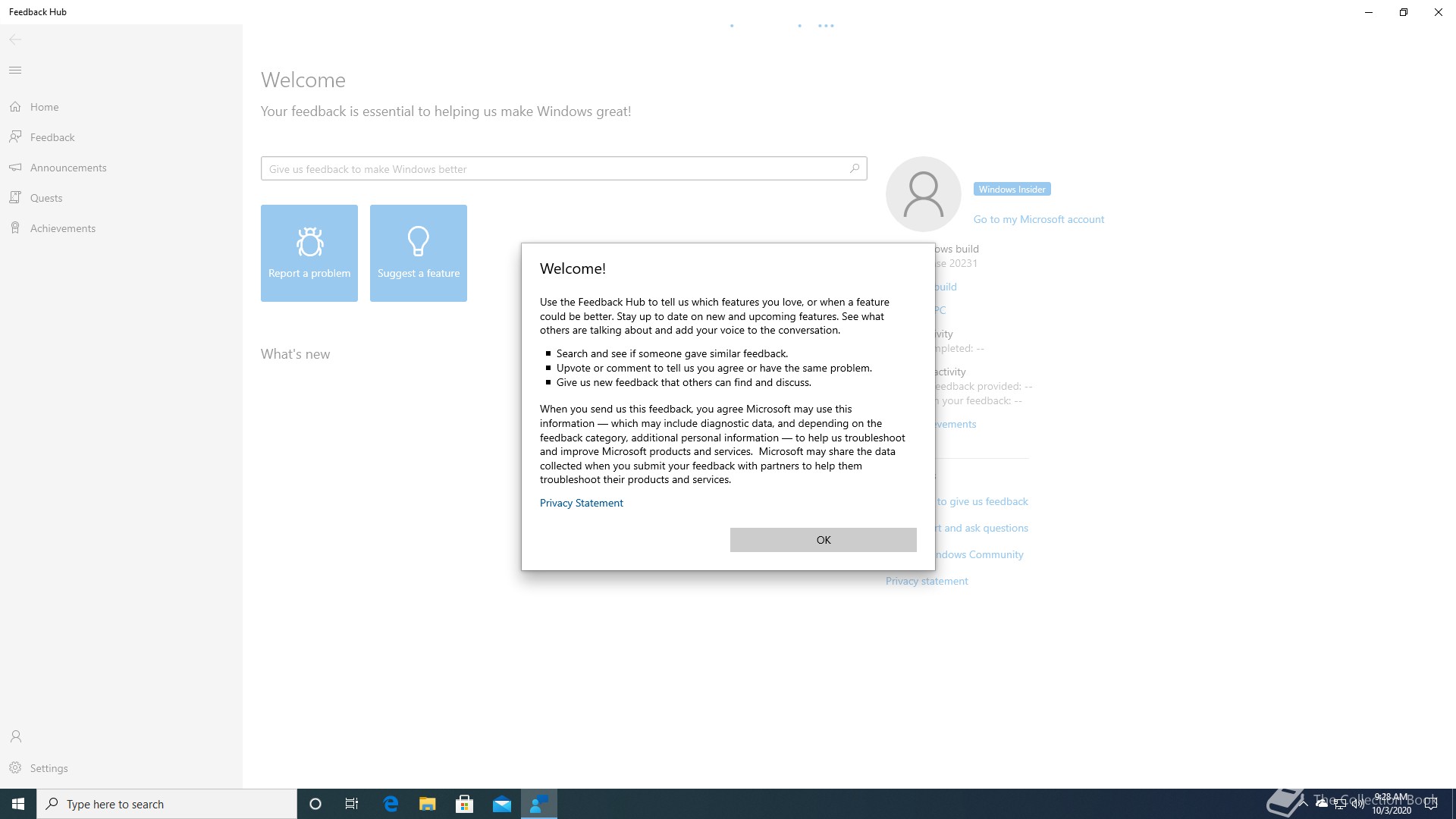The image size is (1456, 819).
Task: Open Feedback section in sidebar
Action: (121, 137)
